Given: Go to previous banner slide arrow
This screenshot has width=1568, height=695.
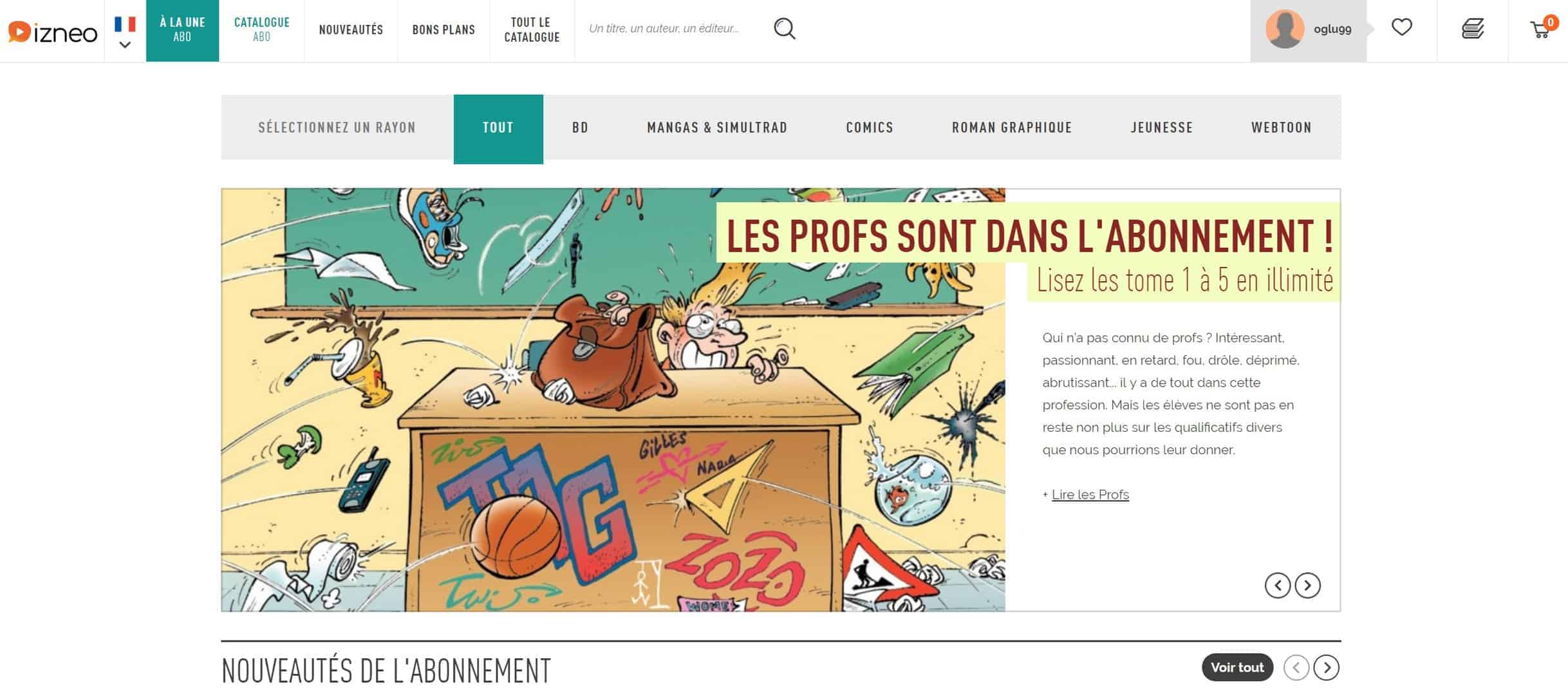Looking at the screenshot, I should 1278,585.
